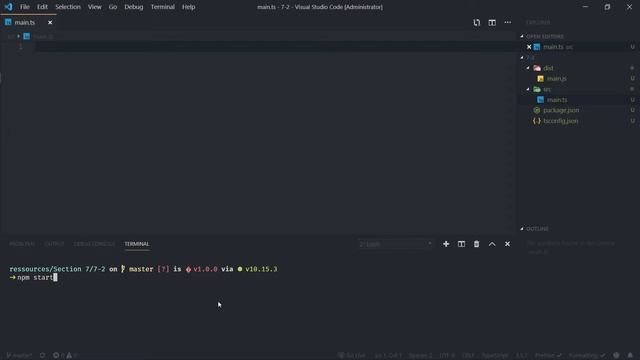
Task: Click the VS Code logo icon
Action: [8, 7]
